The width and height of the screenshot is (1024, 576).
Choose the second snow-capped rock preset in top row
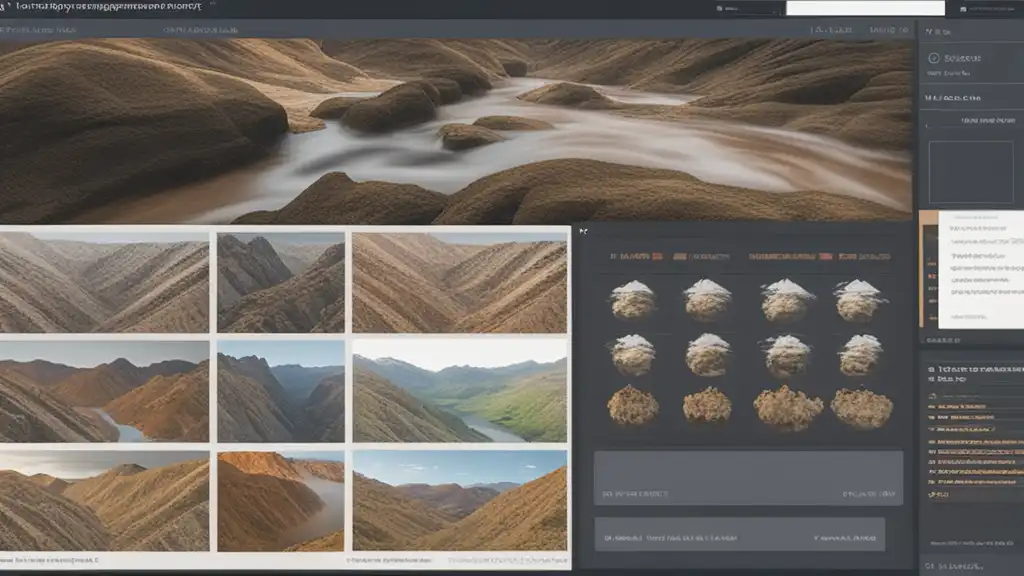click(707, 299)
